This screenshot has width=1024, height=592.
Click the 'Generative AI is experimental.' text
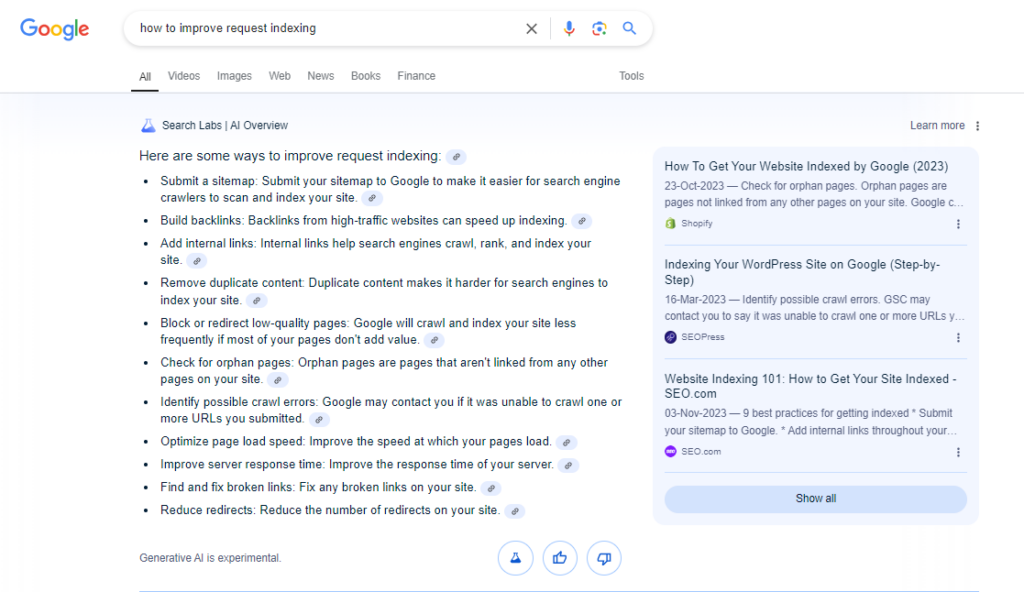210,558
